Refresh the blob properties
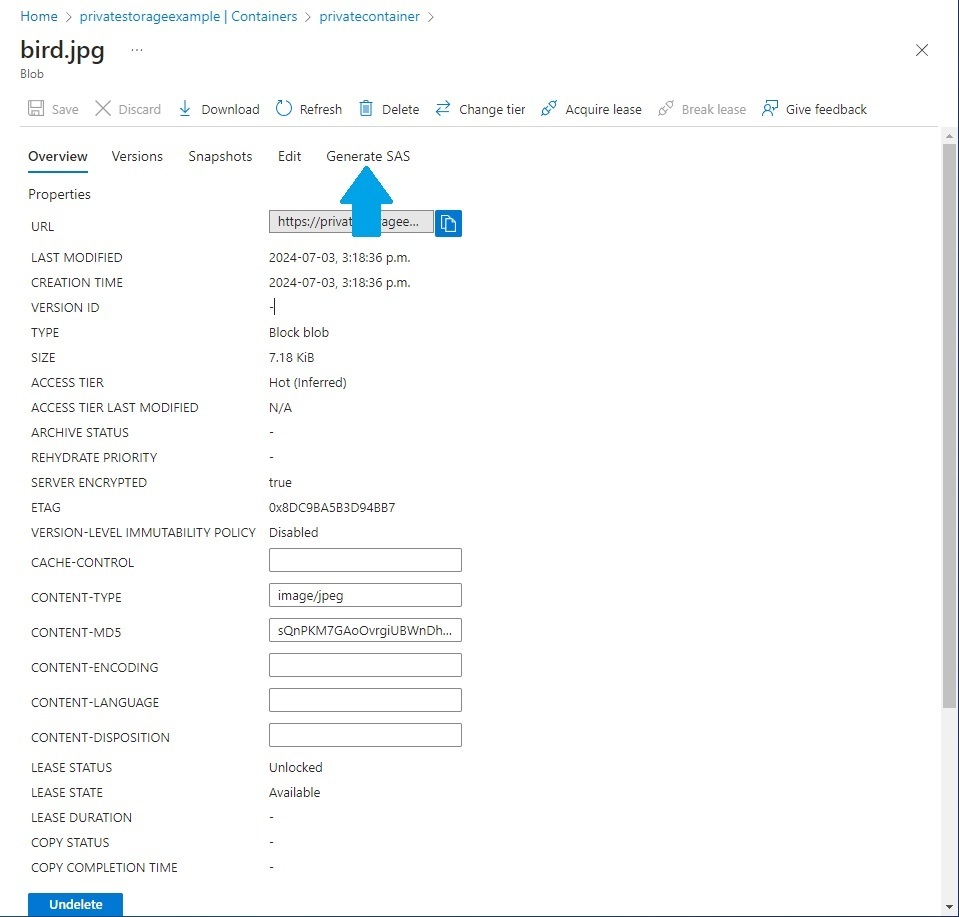959x917 pixels. pos(308,109)
